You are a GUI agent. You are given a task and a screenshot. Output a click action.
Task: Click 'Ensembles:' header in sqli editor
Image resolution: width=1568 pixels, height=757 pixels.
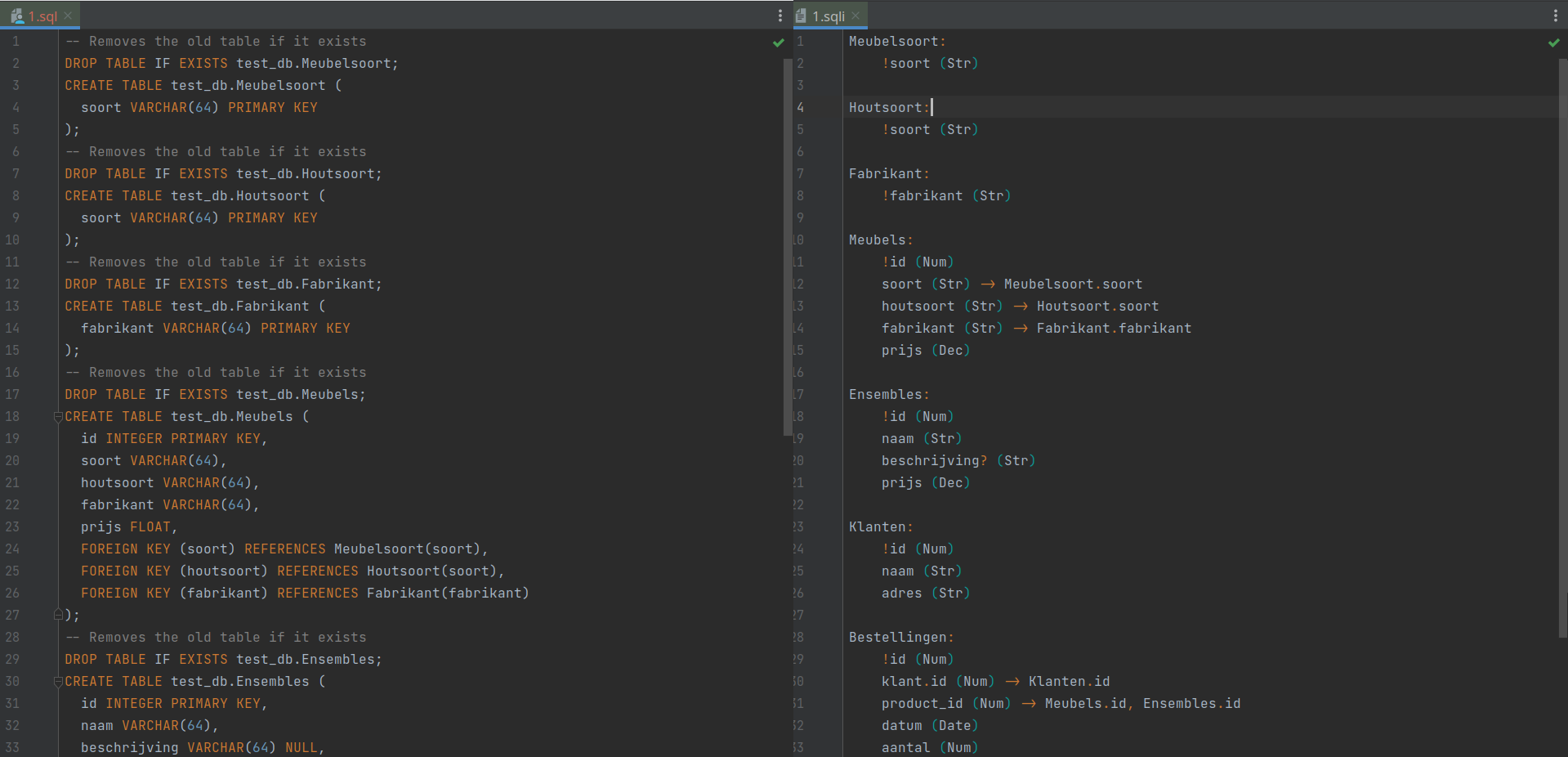coord(889,394)
